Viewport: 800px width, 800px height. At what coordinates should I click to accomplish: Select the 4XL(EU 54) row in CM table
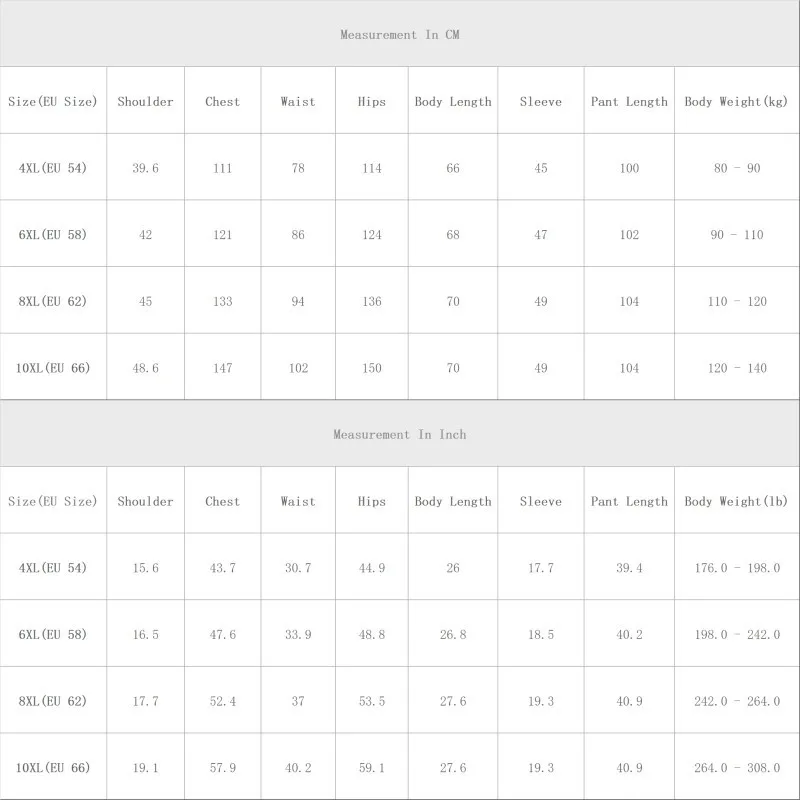click(x=53, y=168)
